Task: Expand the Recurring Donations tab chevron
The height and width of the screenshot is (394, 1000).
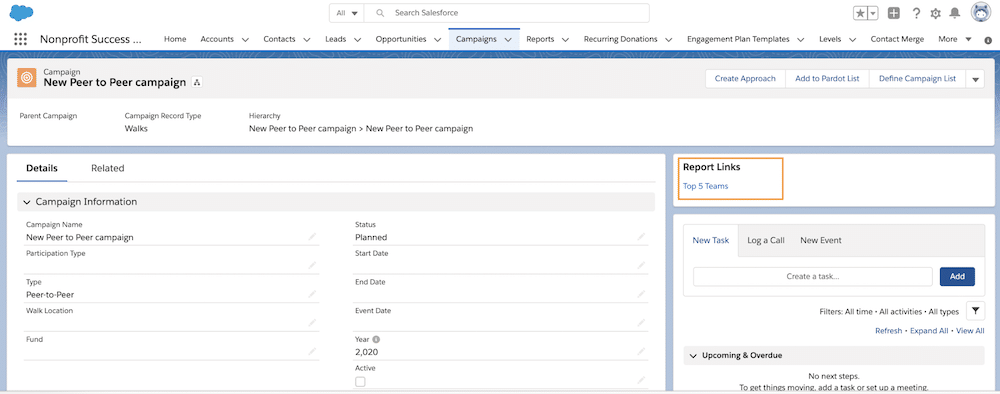Action: pos(668,40)
